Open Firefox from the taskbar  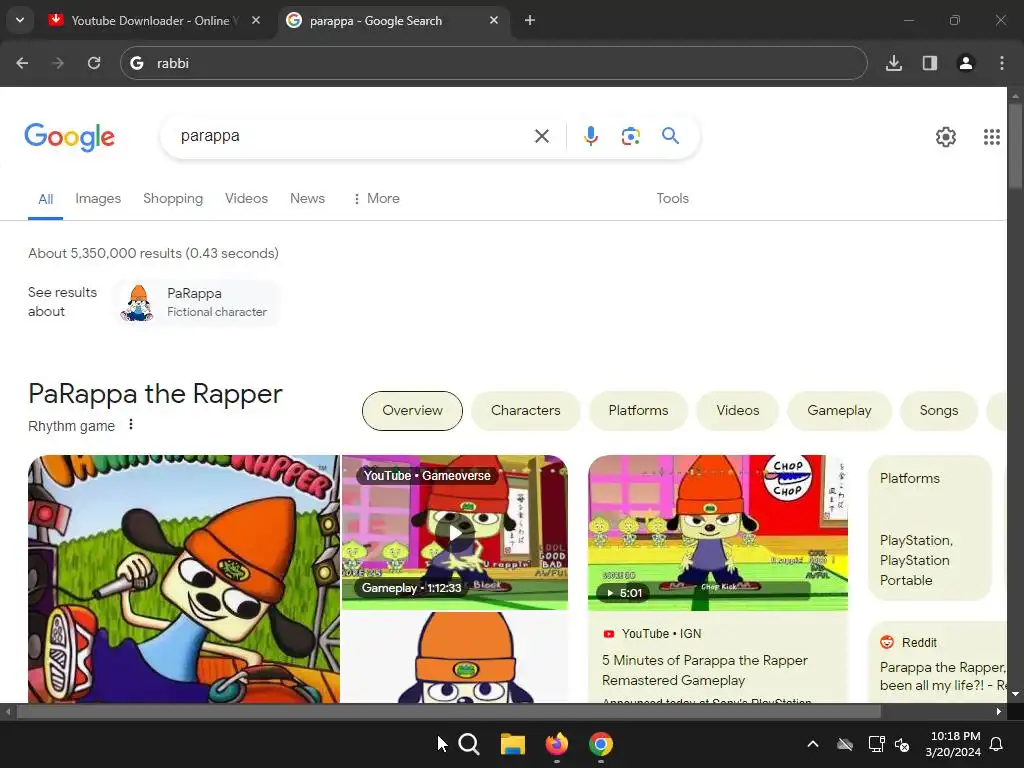click(x=556, y=744)
